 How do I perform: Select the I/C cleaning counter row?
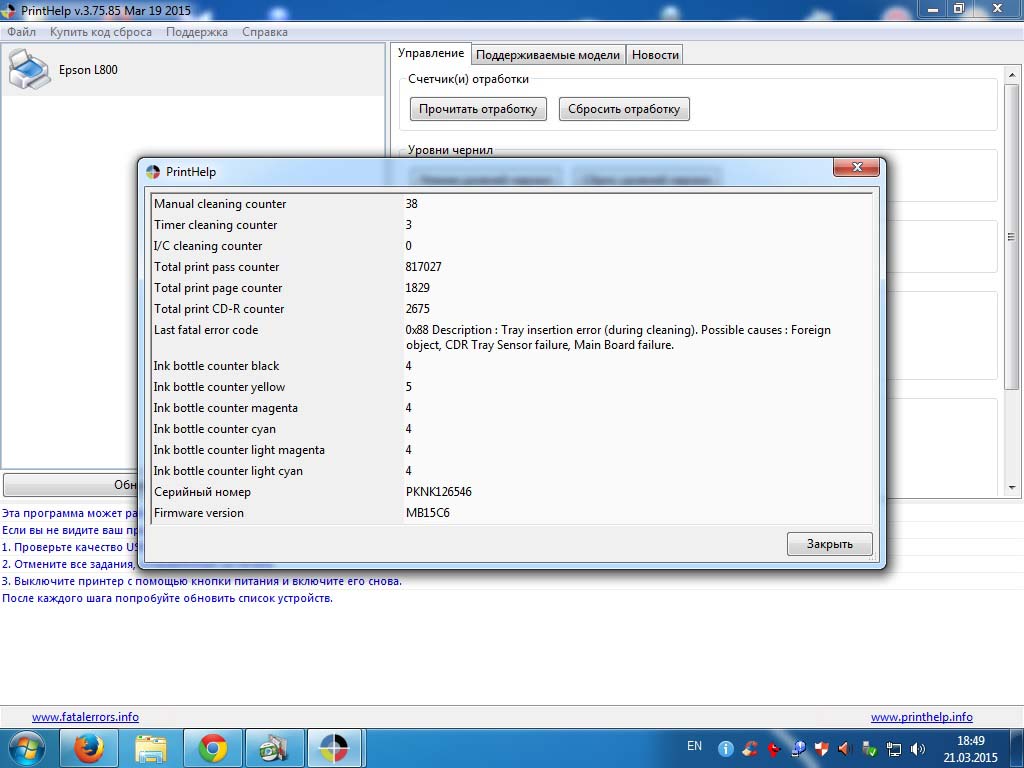pos(511,246)
